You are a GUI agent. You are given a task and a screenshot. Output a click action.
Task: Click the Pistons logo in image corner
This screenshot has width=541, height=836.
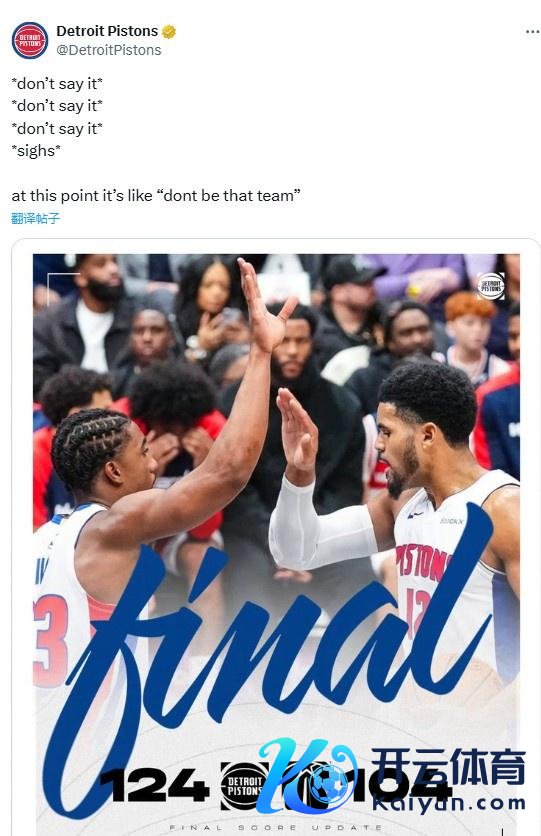[x=490, y=285]
